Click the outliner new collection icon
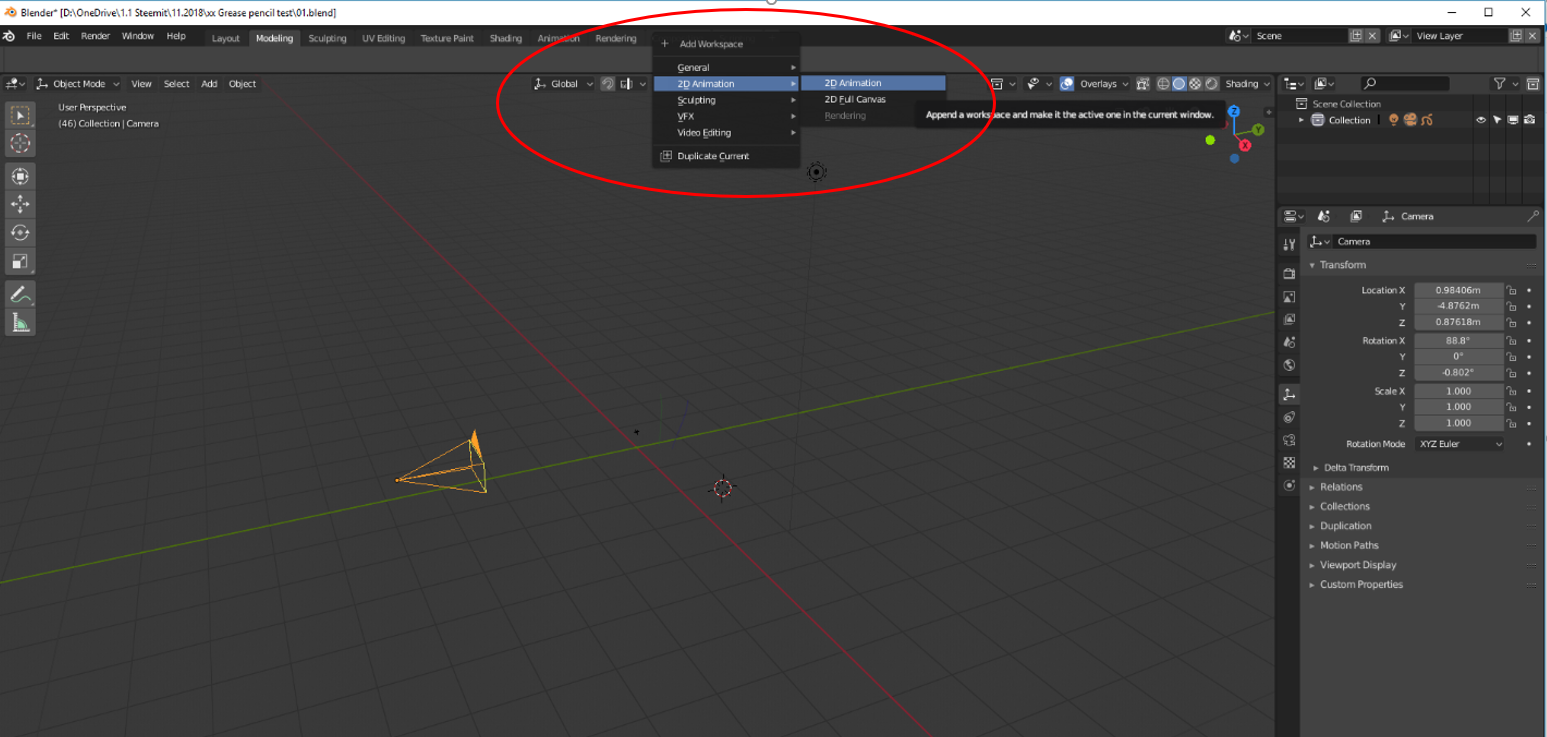The image size is (1547, 737). click(1533, 84)
